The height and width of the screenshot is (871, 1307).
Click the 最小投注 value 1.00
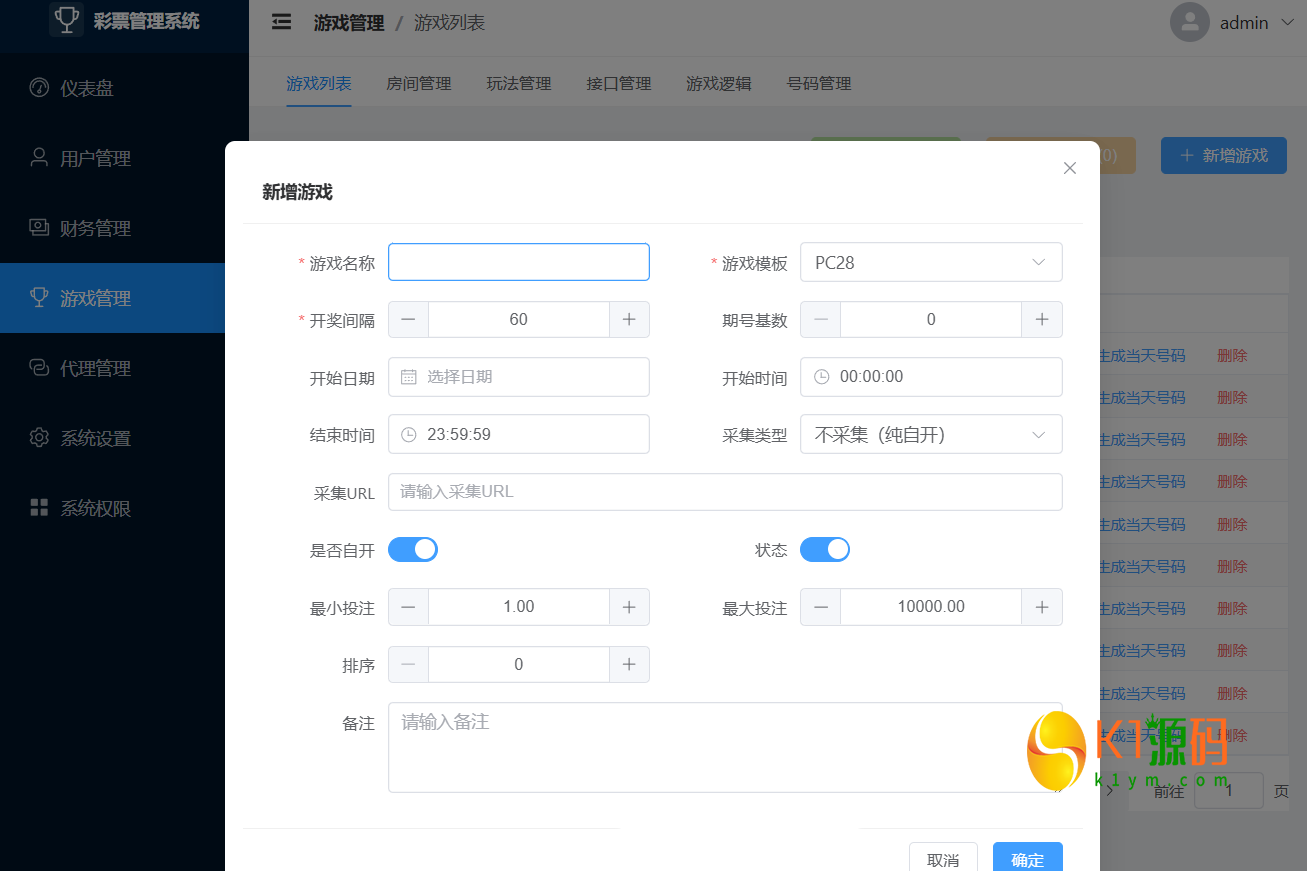[519, 607]
